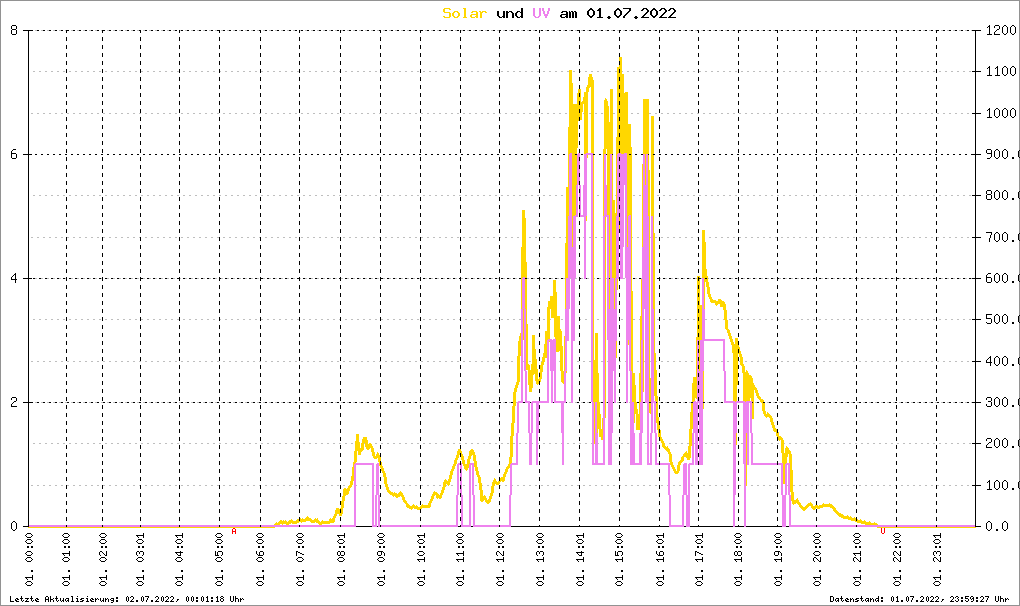The height and width of the screenshot is (606, 1020).
Task: Select the date '01.07.2022' in the chart title
Action: click(x=631, y=13)
